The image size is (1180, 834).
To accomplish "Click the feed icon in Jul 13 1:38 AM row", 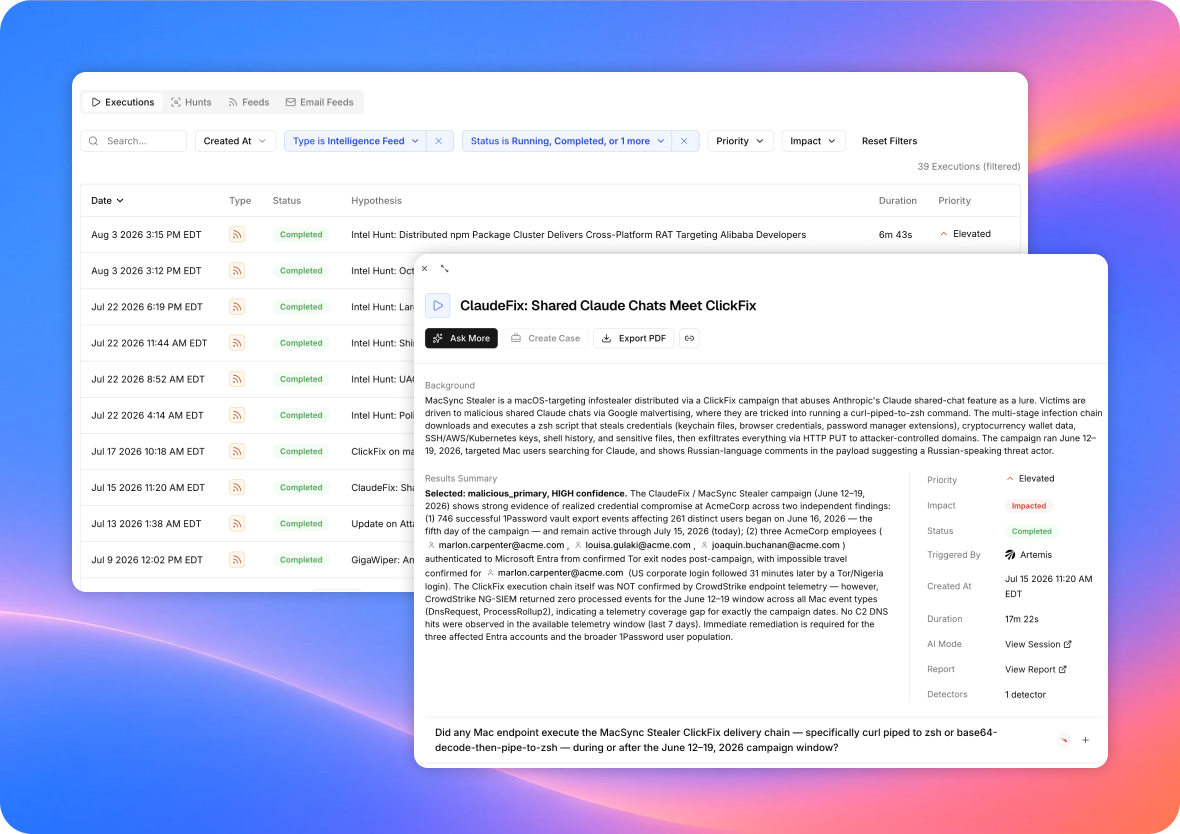I will pyautogui.click(x=237, y=524).
